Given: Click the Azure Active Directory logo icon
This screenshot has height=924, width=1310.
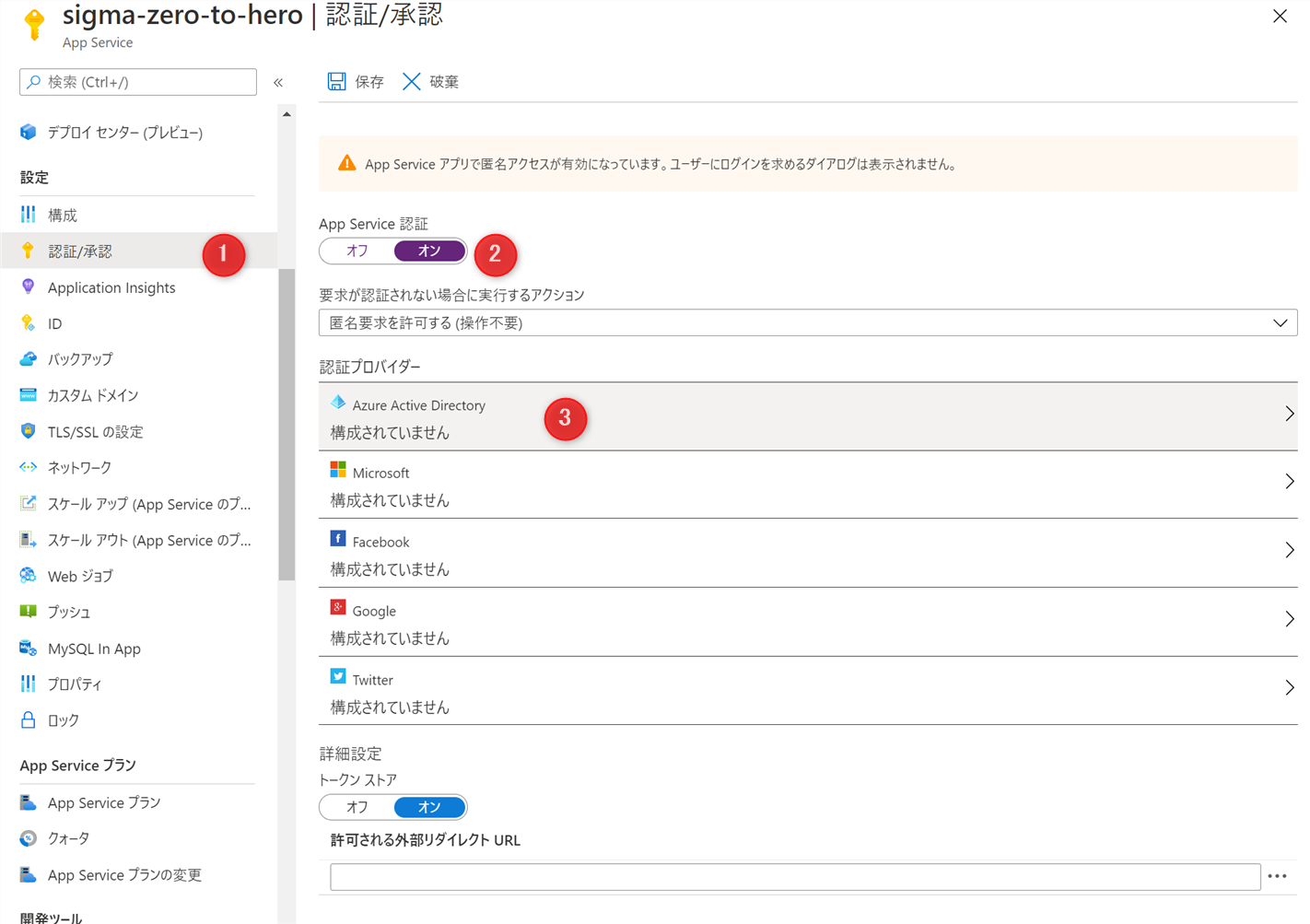Looking at the screenshot, I should [x=338, y=403].
